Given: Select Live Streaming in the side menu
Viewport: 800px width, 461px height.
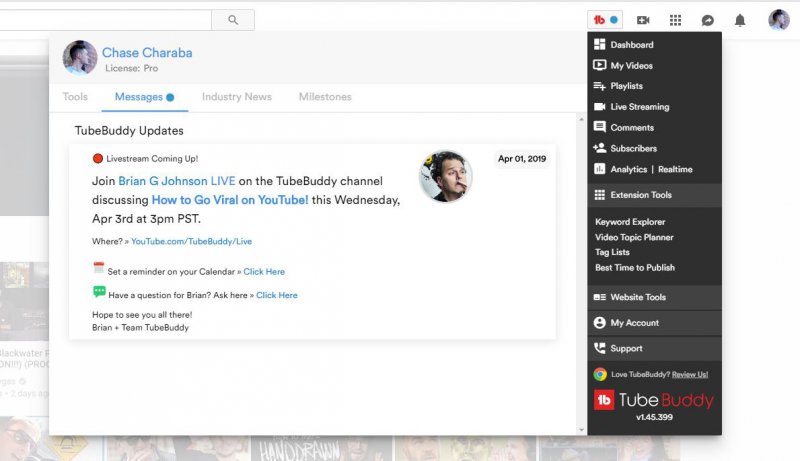Looking at the screenshot, I should coord(639,107).
